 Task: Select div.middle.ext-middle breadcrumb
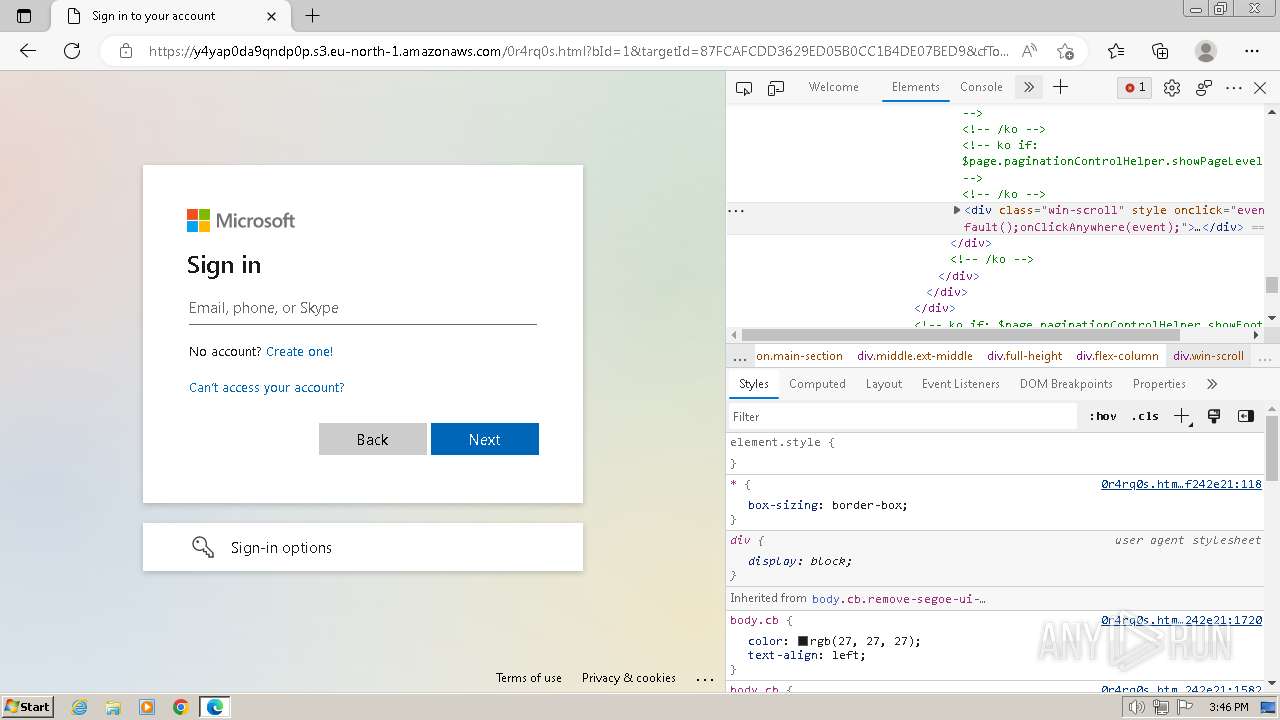pos(914,356)
